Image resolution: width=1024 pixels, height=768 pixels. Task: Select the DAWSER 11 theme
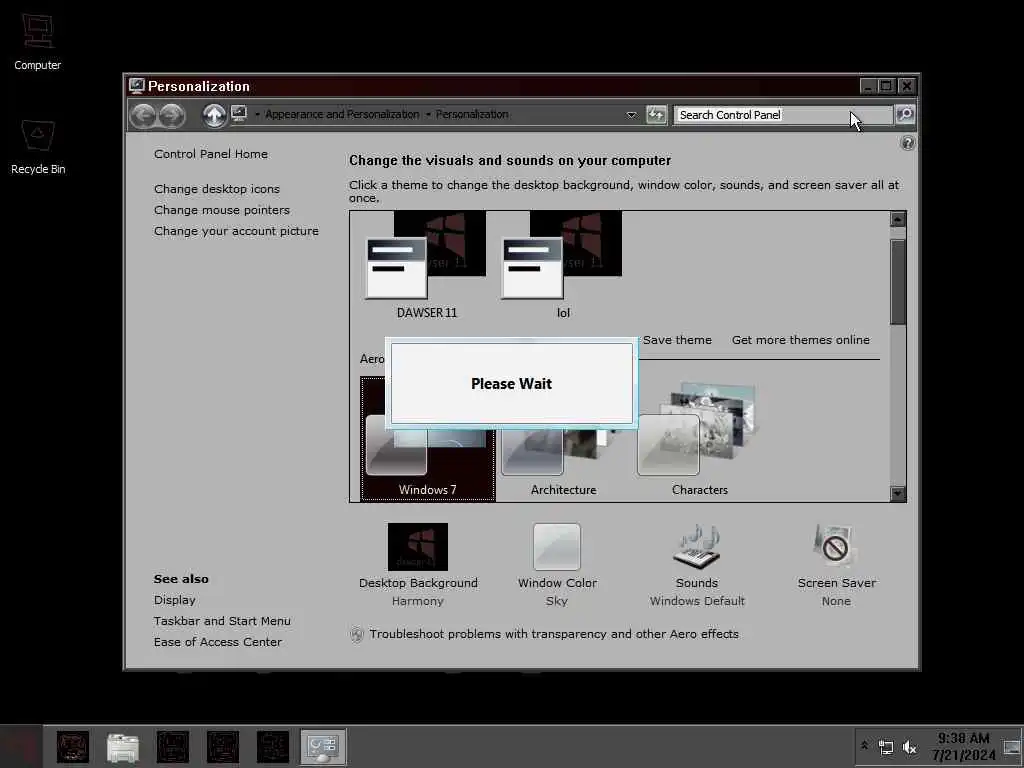pos(426,264)
